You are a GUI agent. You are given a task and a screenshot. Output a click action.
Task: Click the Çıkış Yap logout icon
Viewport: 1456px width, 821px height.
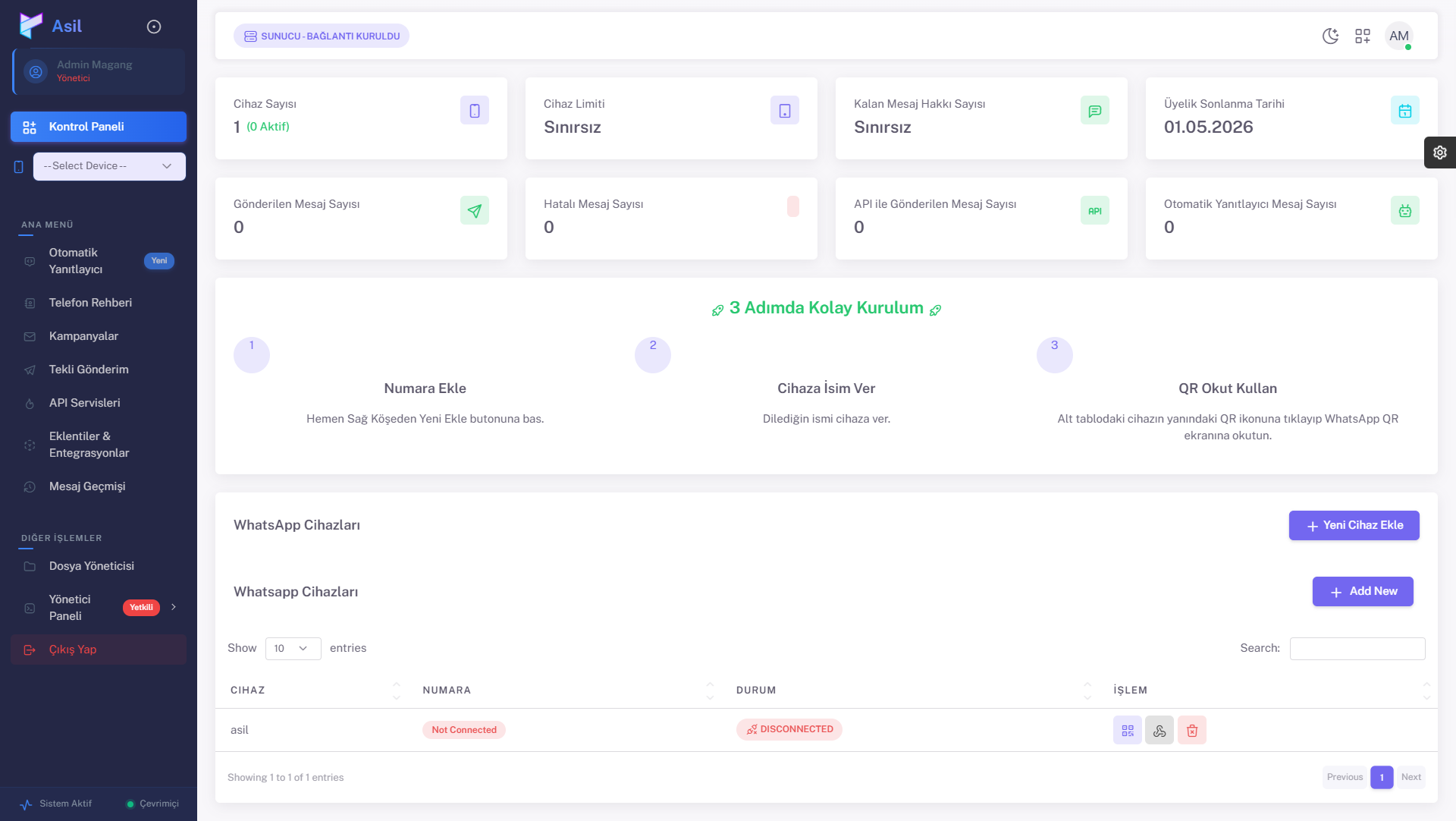pos(30,650)
